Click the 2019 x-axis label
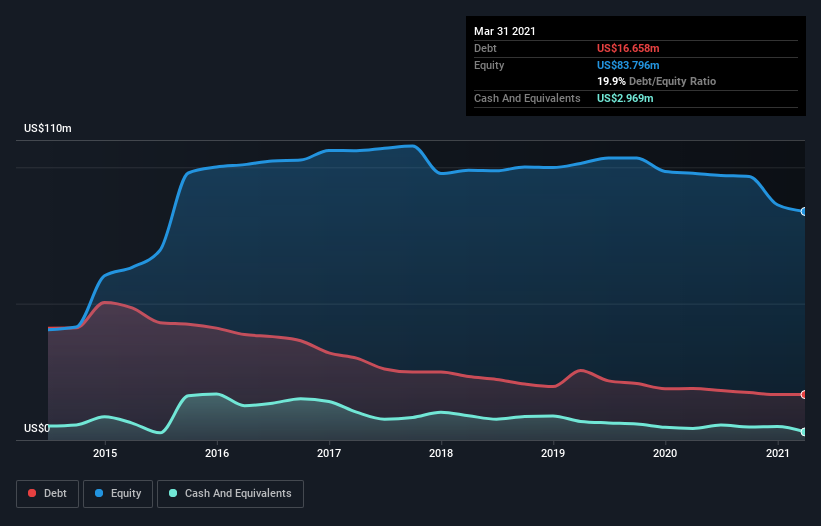The height and width of the screenshot is (526, 821). pyautogui.click(x=553, y=453)
